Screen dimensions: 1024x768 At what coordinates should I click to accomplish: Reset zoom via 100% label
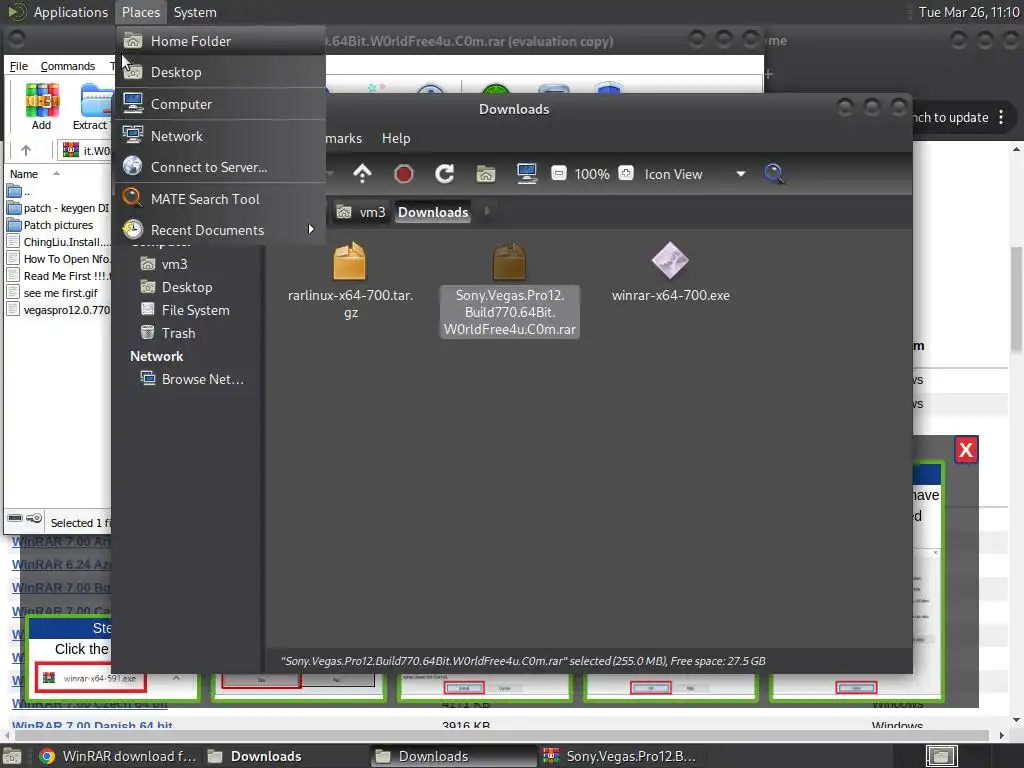(592, 174)
